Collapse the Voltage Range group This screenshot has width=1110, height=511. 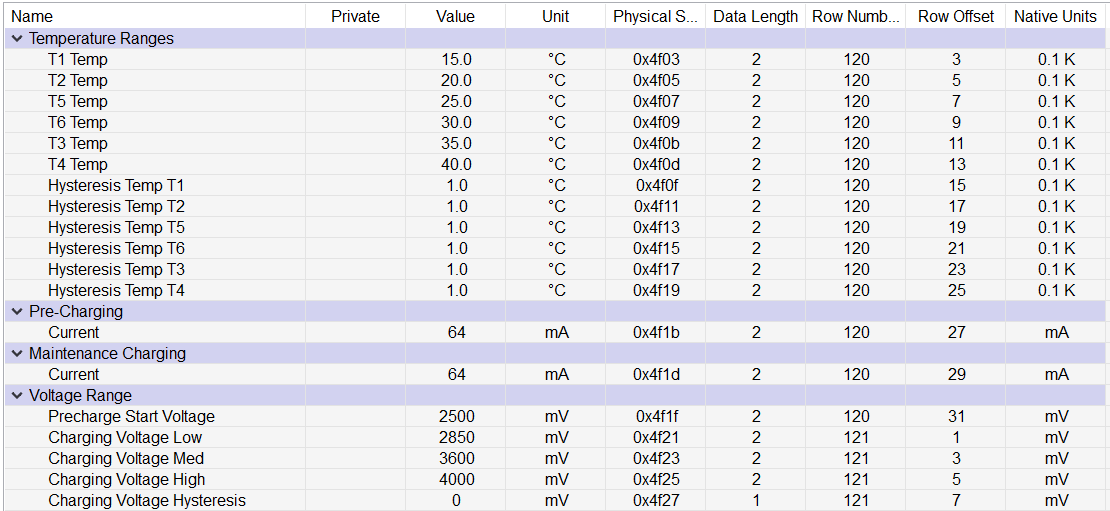17,396
